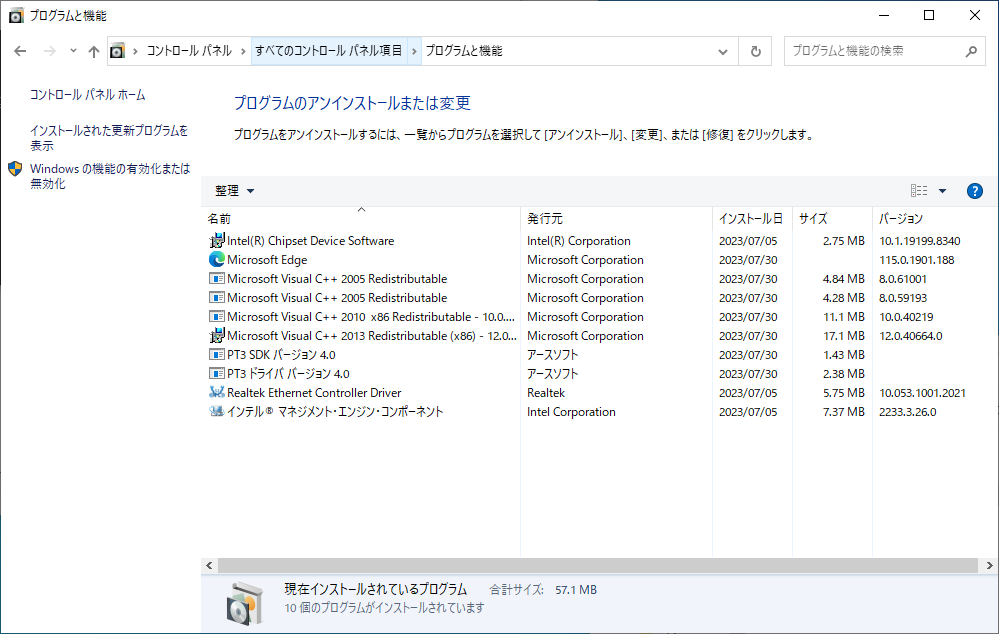The height and width of the screenshot is (634, 999).
Task: Click version 8.0.59193 cell
Action: [x=903, y=298]
